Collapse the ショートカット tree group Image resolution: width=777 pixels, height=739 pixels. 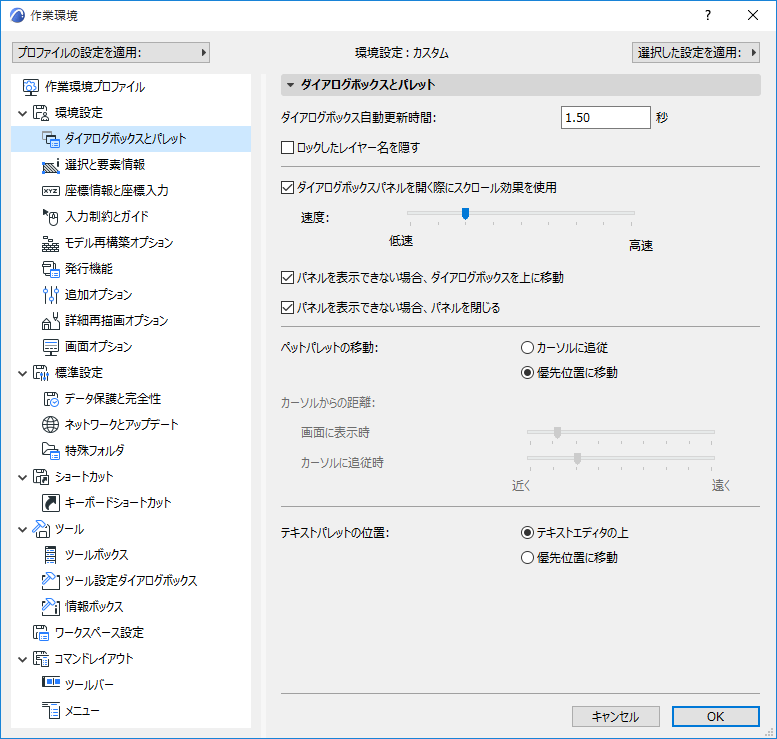click(x=22, y=478)
